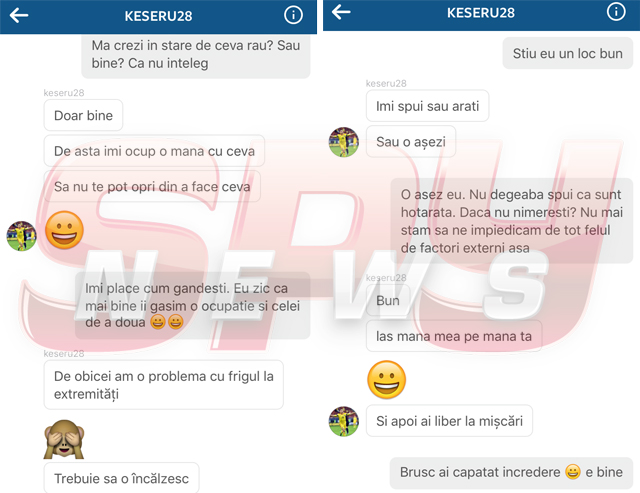Tap the back arrow in left chat
Viewport: 640px width, 493px height.
click(x=19, y=16)
